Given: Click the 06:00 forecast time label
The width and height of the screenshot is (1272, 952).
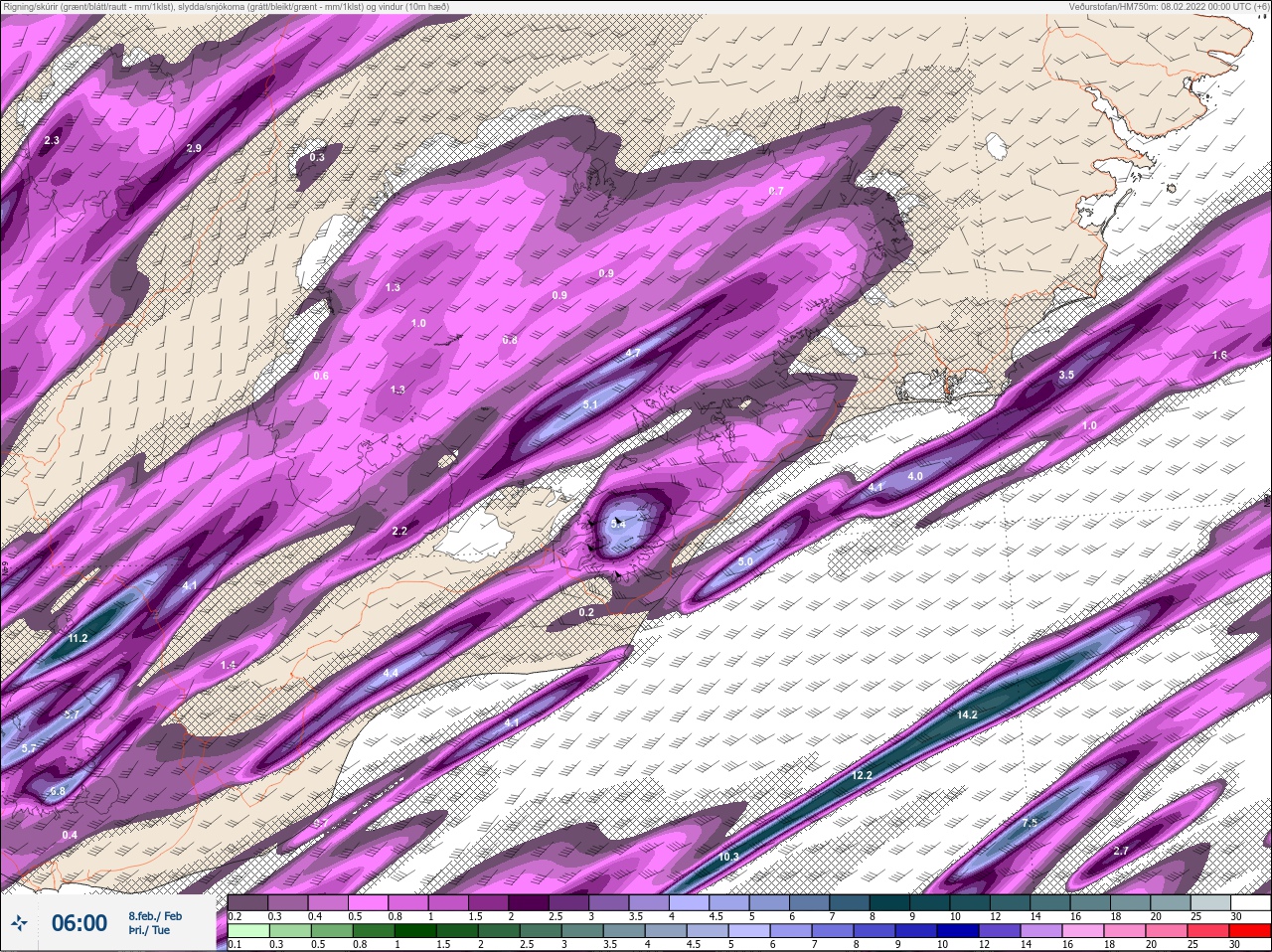Looking at the screenshot, I should (x=79, y=923).
